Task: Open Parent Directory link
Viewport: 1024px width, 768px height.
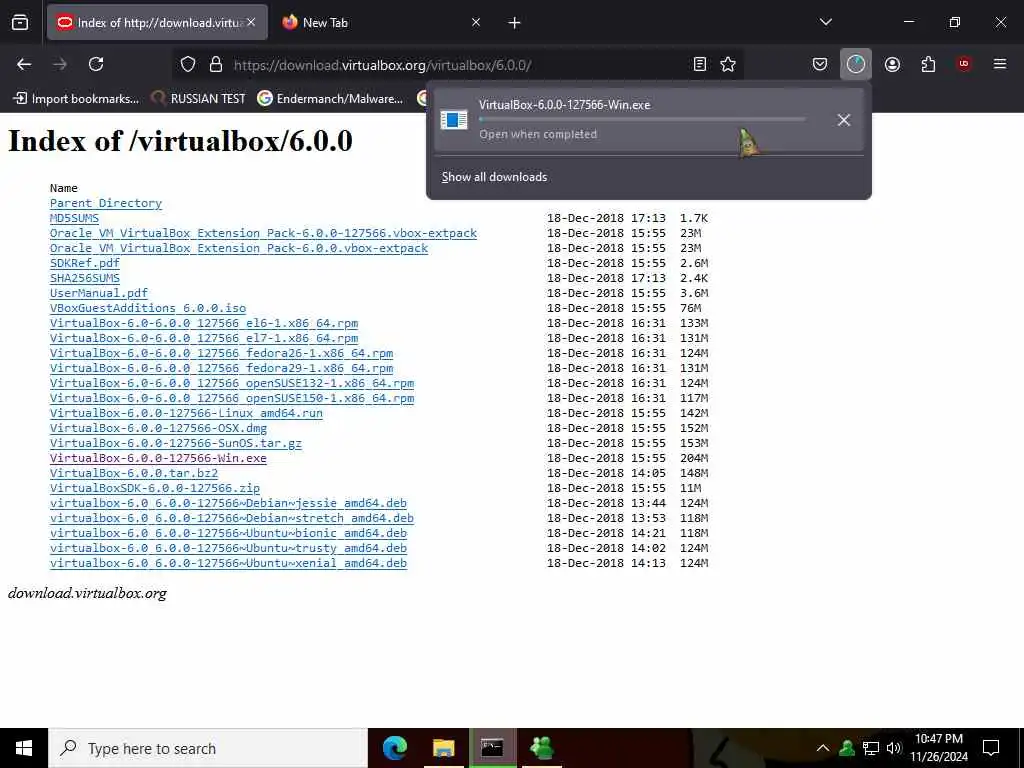Action: coord(106,203)
